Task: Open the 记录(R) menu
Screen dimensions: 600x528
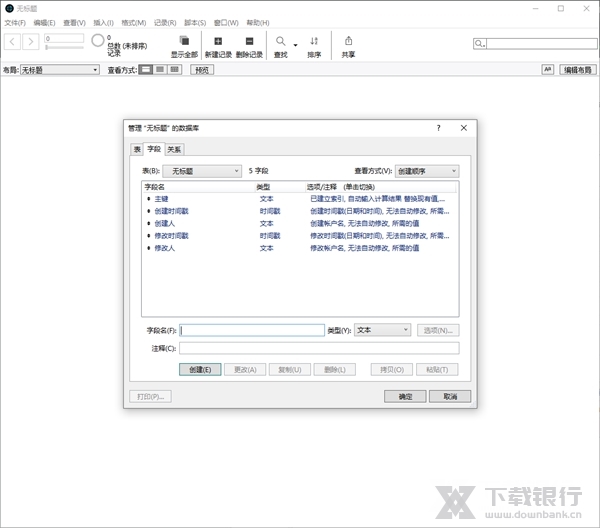Action: pos(165,23)
